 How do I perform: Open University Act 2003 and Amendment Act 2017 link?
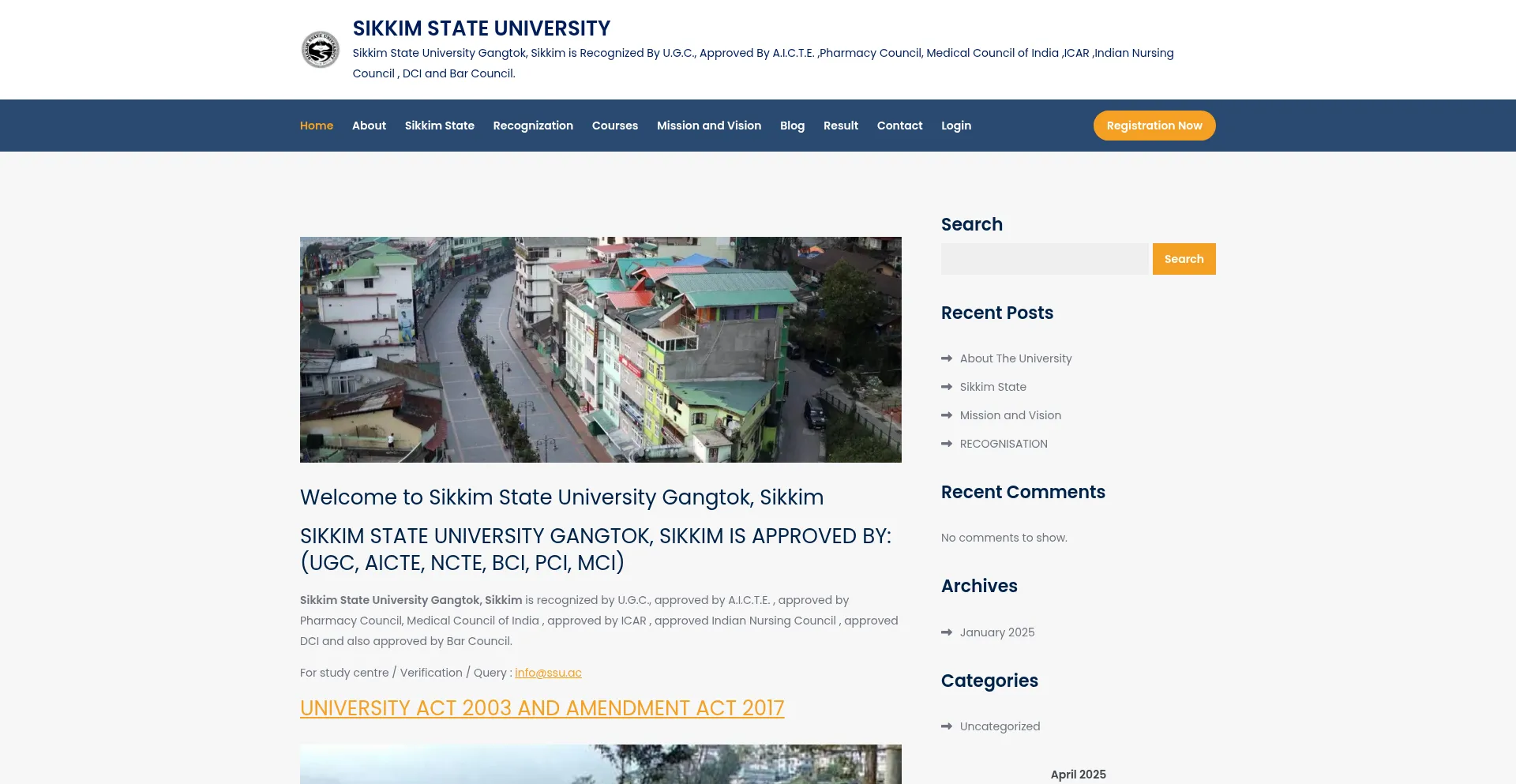542,708
